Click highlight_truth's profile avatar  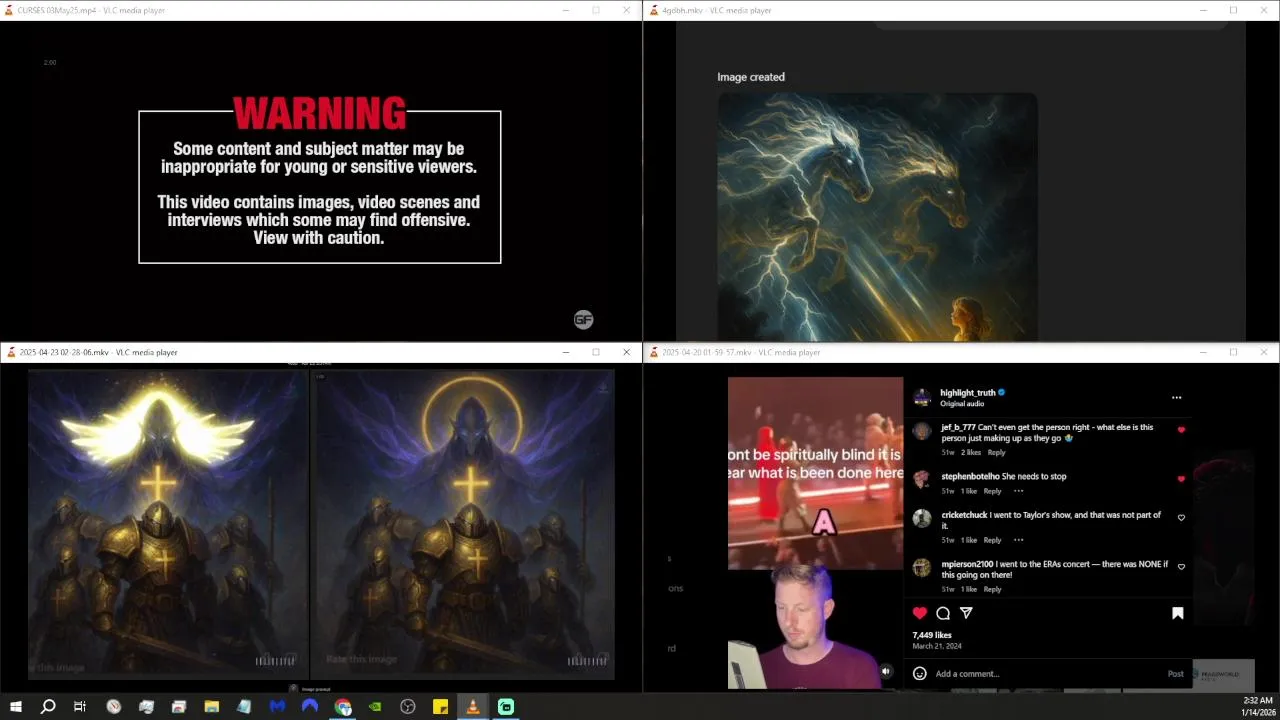point(921,397)
